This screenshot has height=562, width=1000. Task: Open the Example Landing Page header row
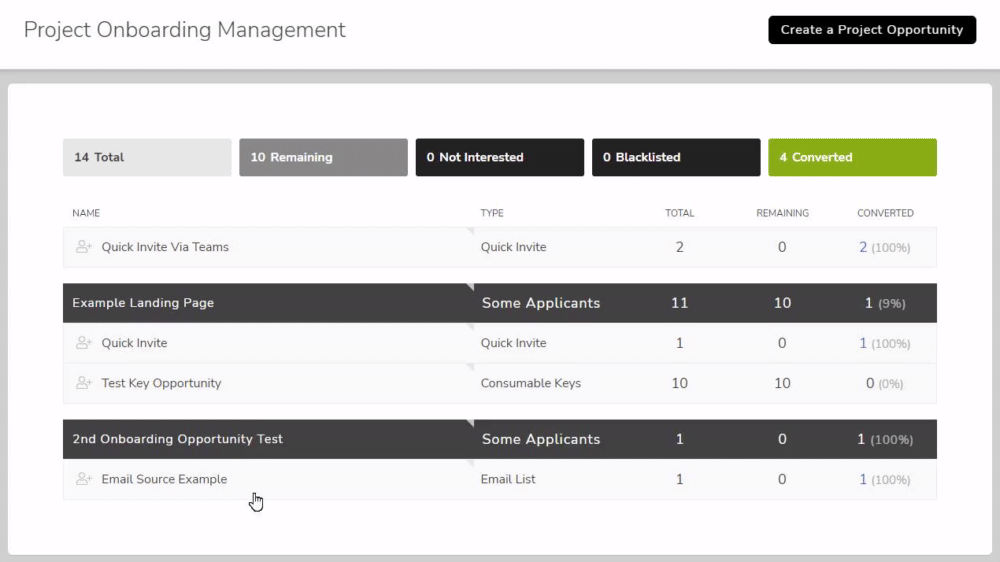pos(499,303)
